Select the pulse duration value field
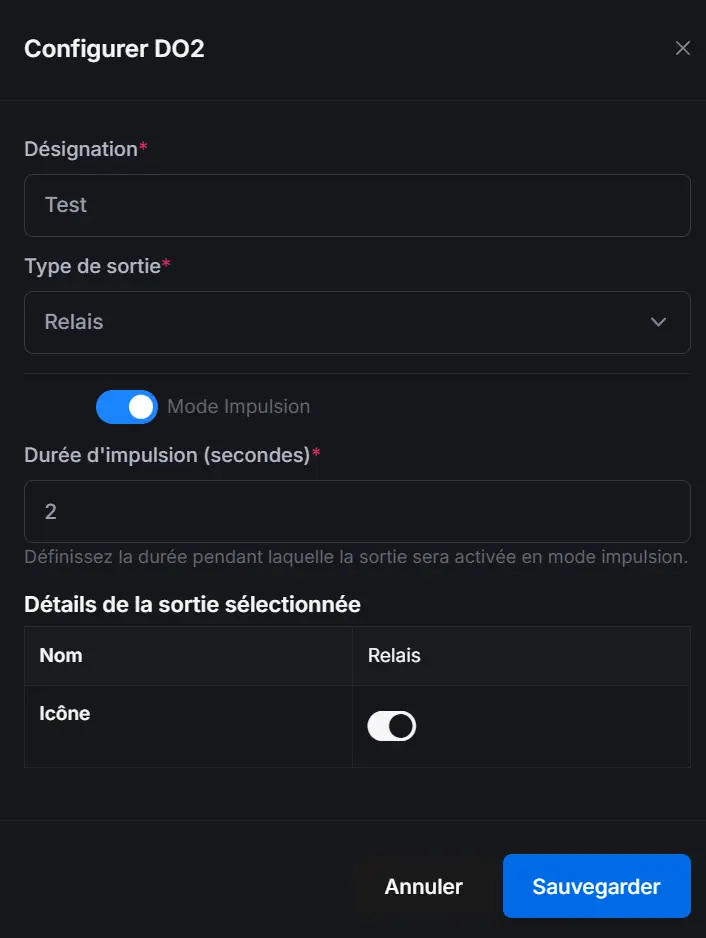This screenshot has height=938, width=706. tap(357, 510)
